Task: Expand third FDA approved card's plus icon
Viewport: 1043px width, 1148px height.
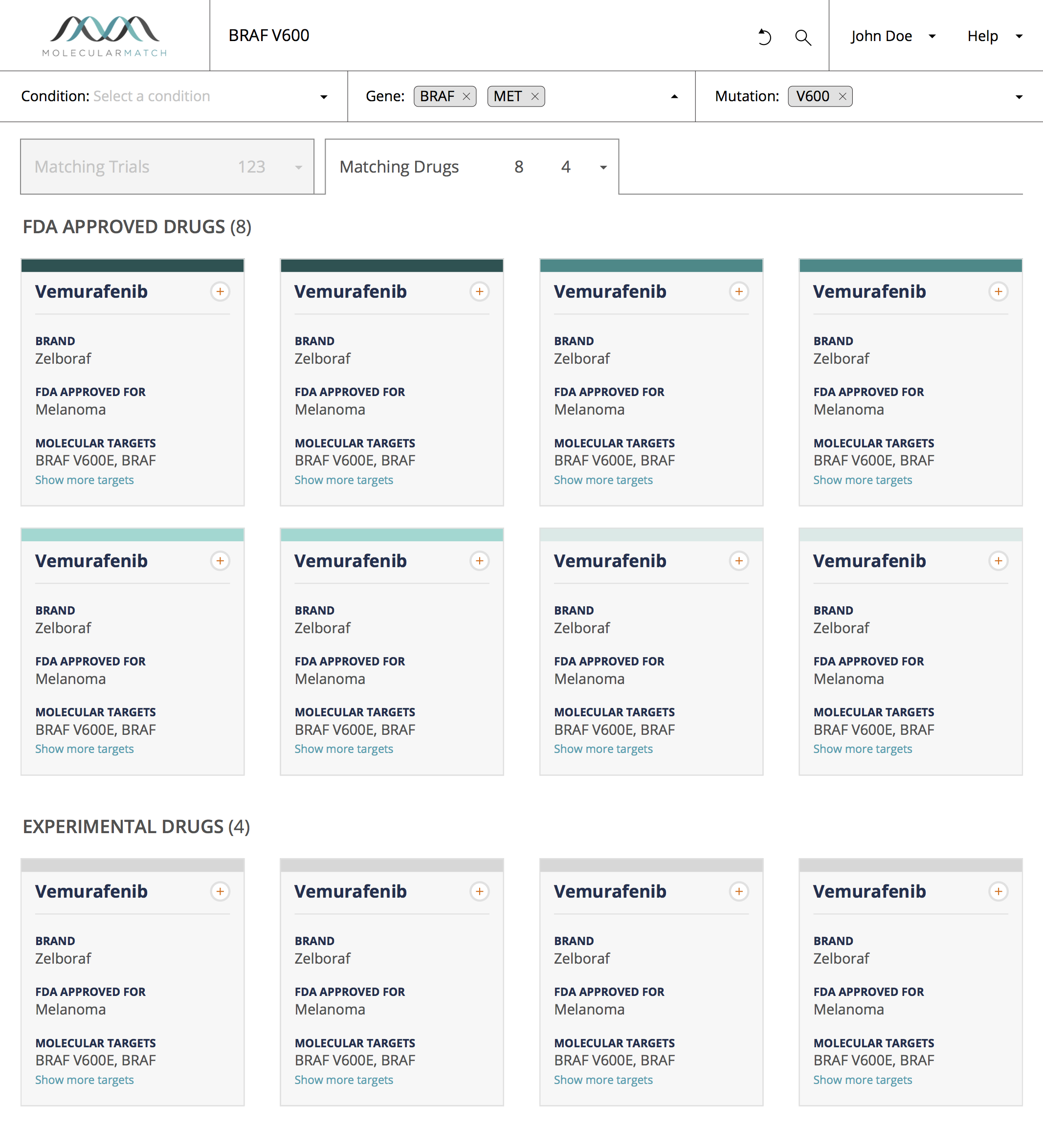Action: pos(739,291)
